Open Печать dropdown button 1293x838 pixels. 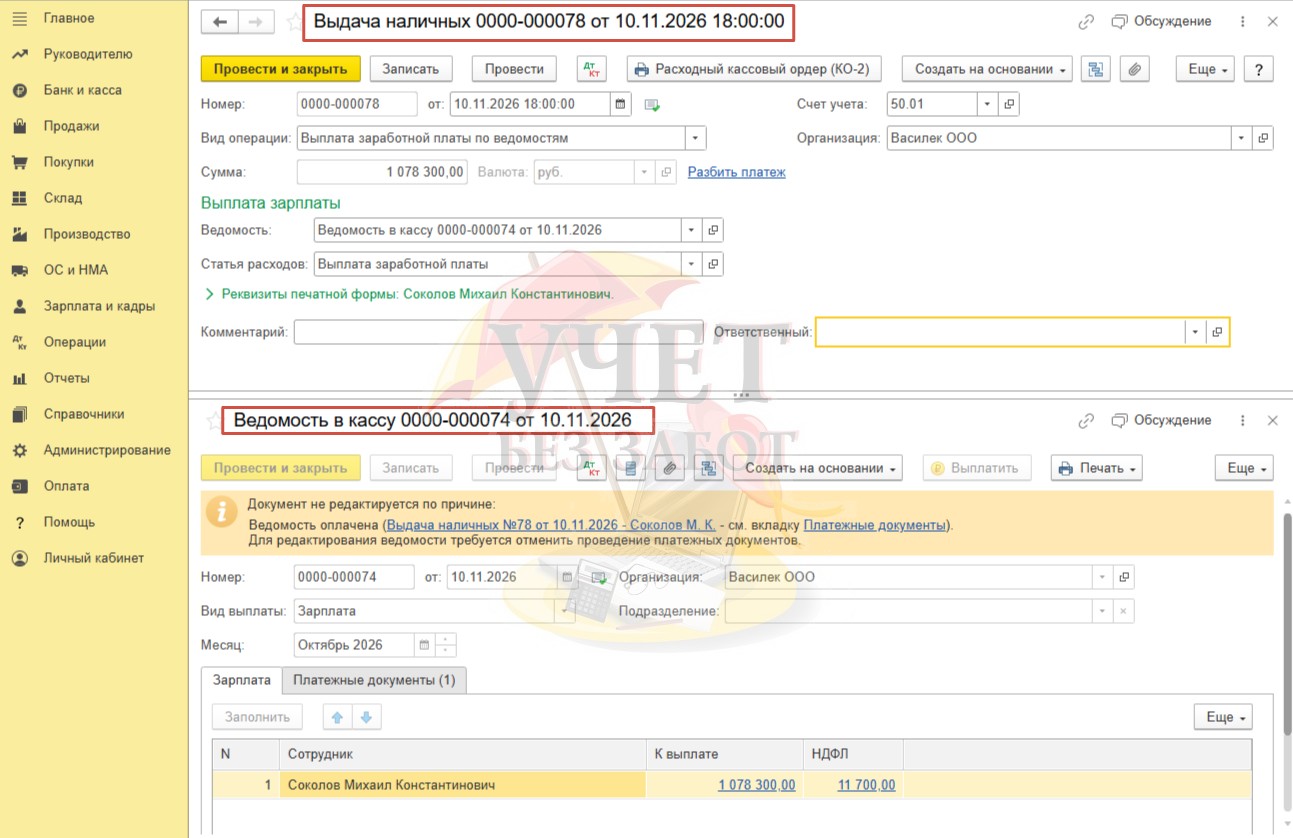[1096, 468]
